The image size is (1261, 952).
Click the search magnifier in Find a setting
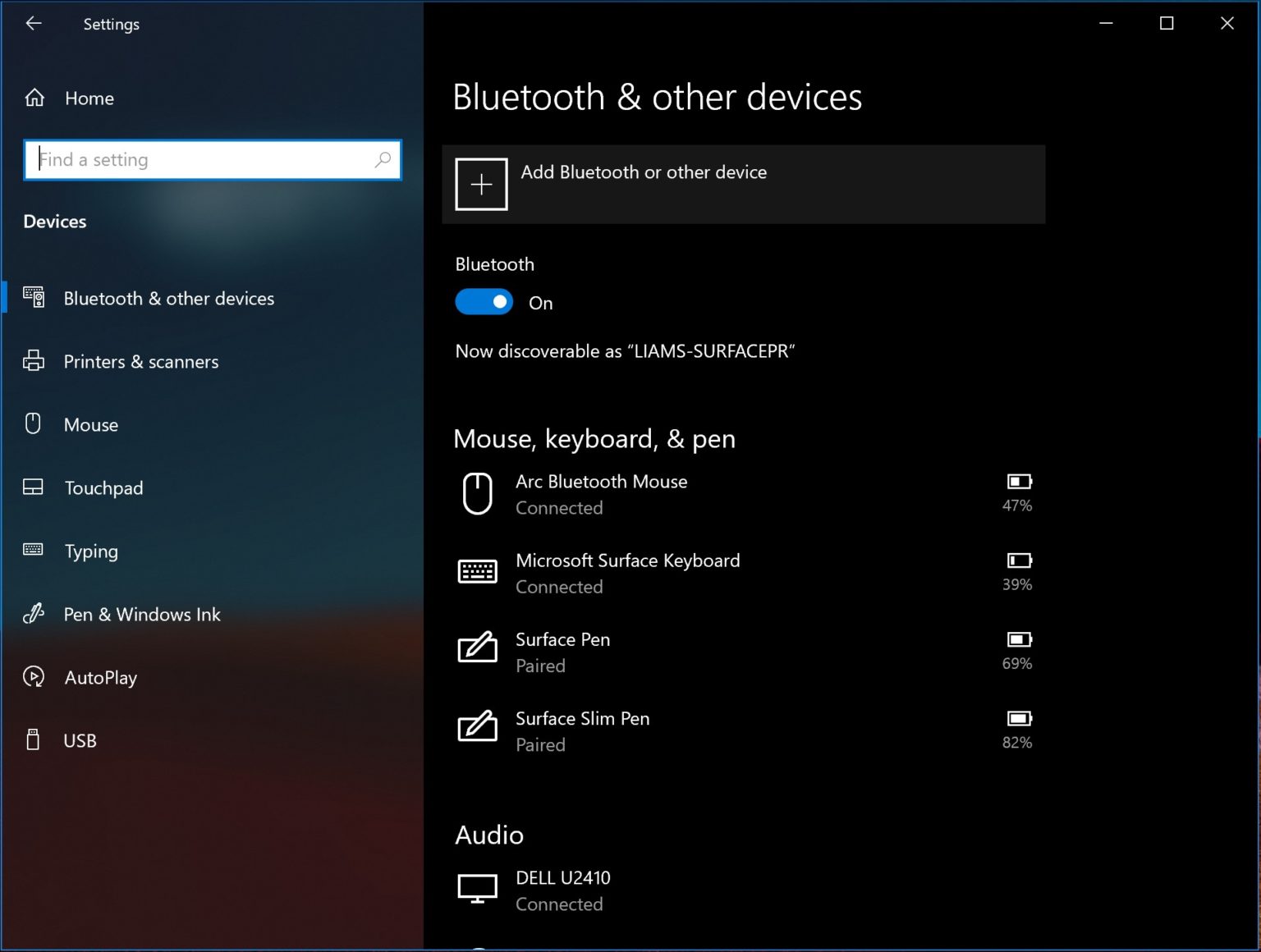click(x=382, y=159)
